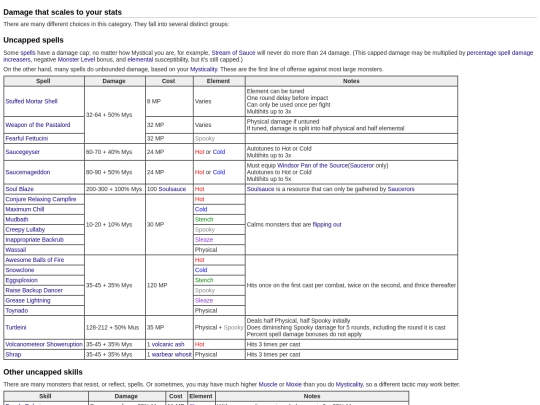Open the volcanic ash link
540x405 pixels.
pyautogui.click(x=168, y=344)
